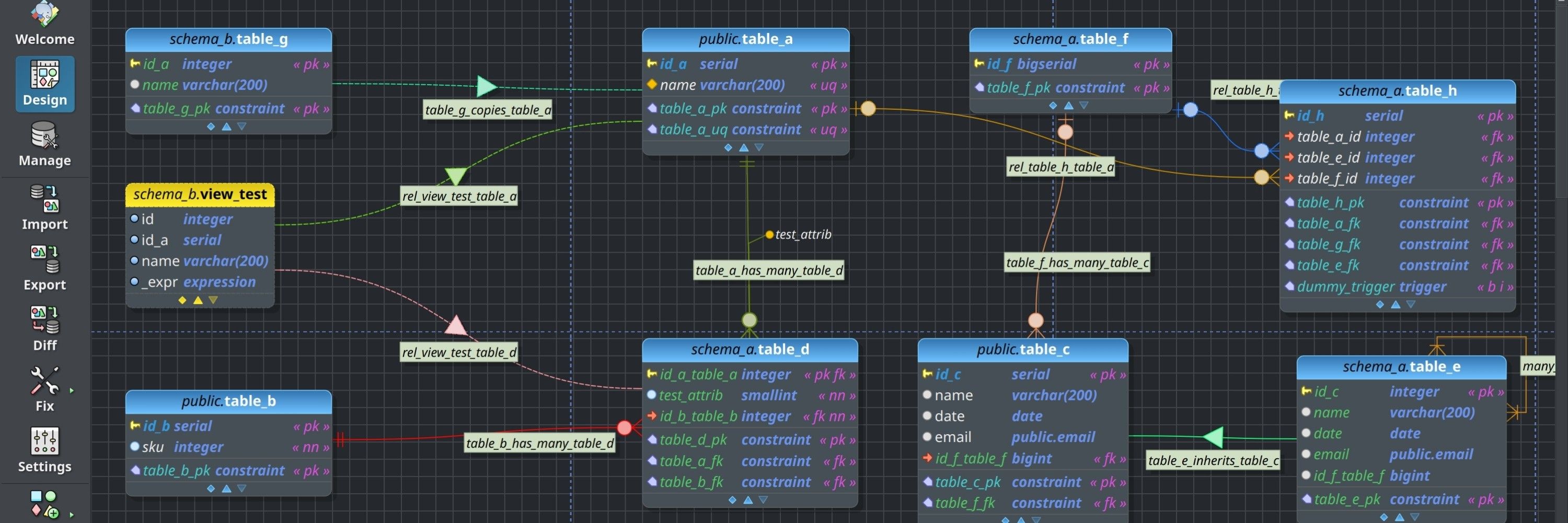Select the id_a serial column in table_a
Image resolution: width=1568 pixels, height=523 pixels.
pyautogui.click(x=746, y=64)
